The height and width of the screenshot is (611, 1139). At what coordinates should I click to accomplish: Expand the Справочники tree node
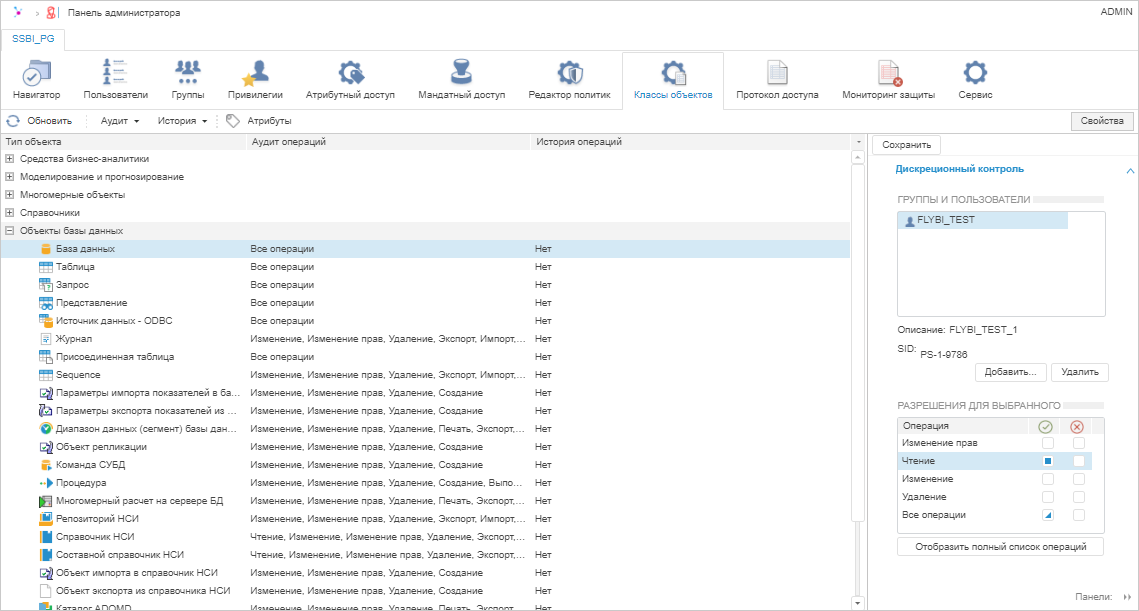(x=10, y=213)
